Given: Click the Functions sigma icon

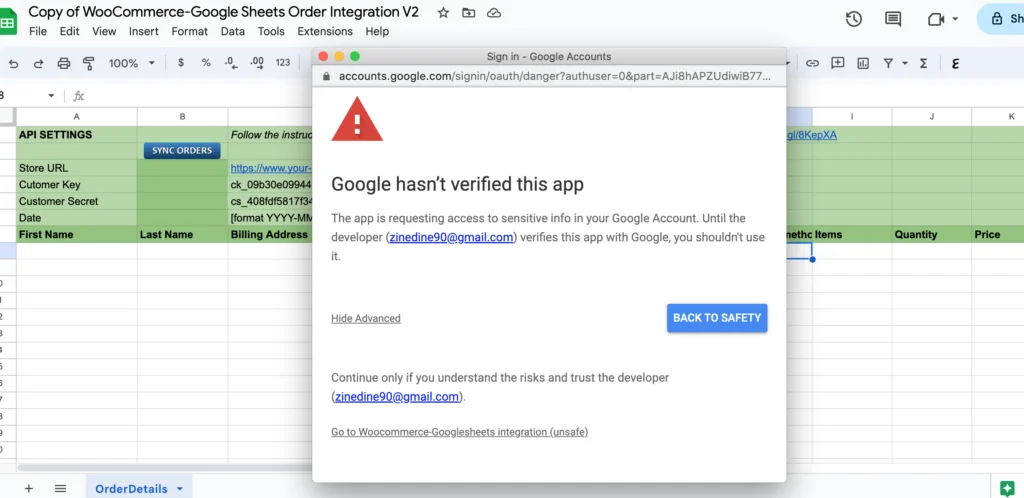Looking at the screenshot, I should [x=923, y=63].
